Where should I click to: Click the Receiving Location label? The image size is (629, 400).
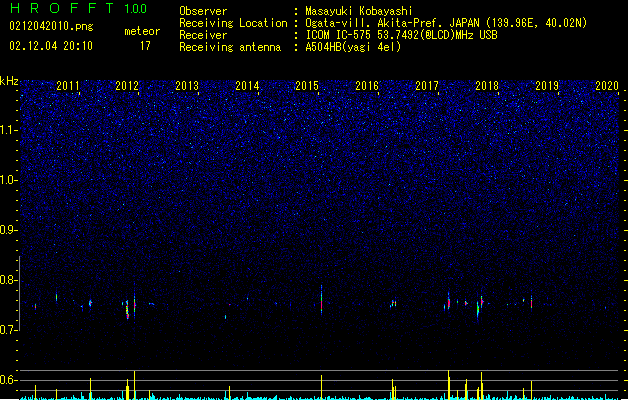pyautogui.click(x=233, y=23)
